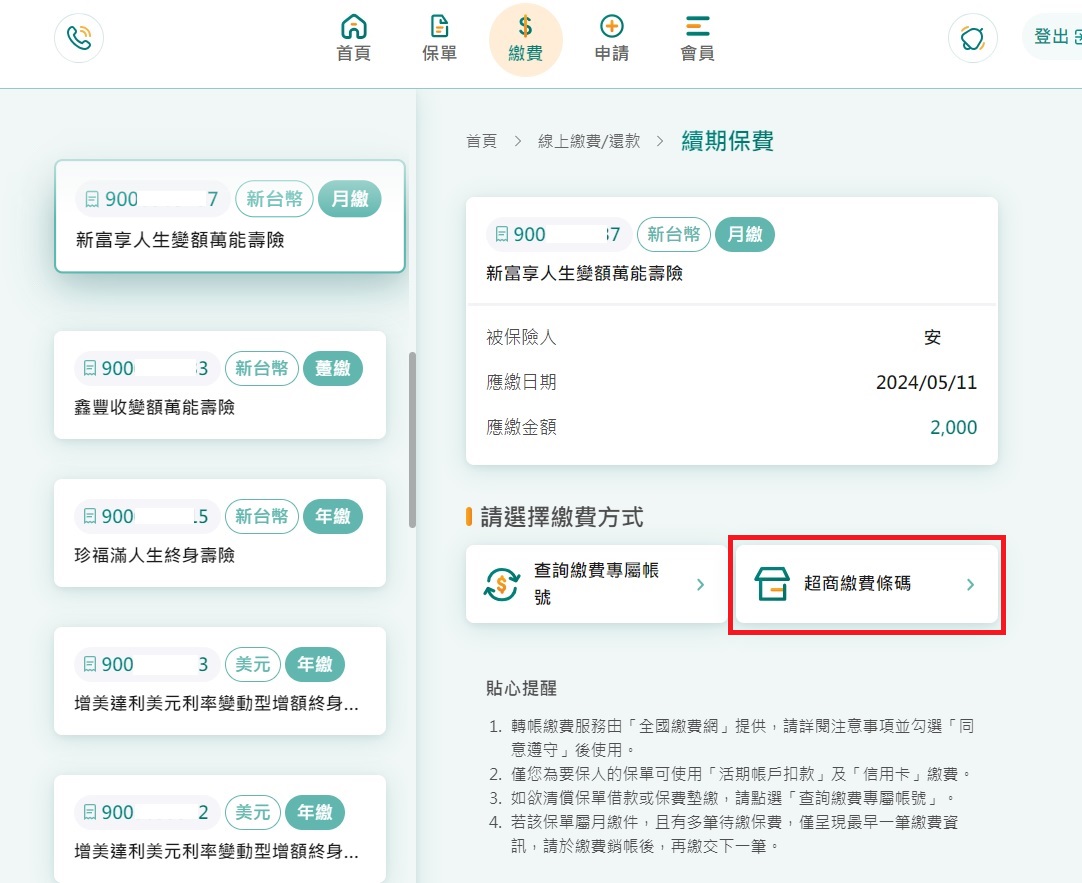Image resolution: width=1082 pixels, height=883 pixels.
Task: Click 年繳 badge on 珍福滿人生 card
Action: tap(333, 516)
